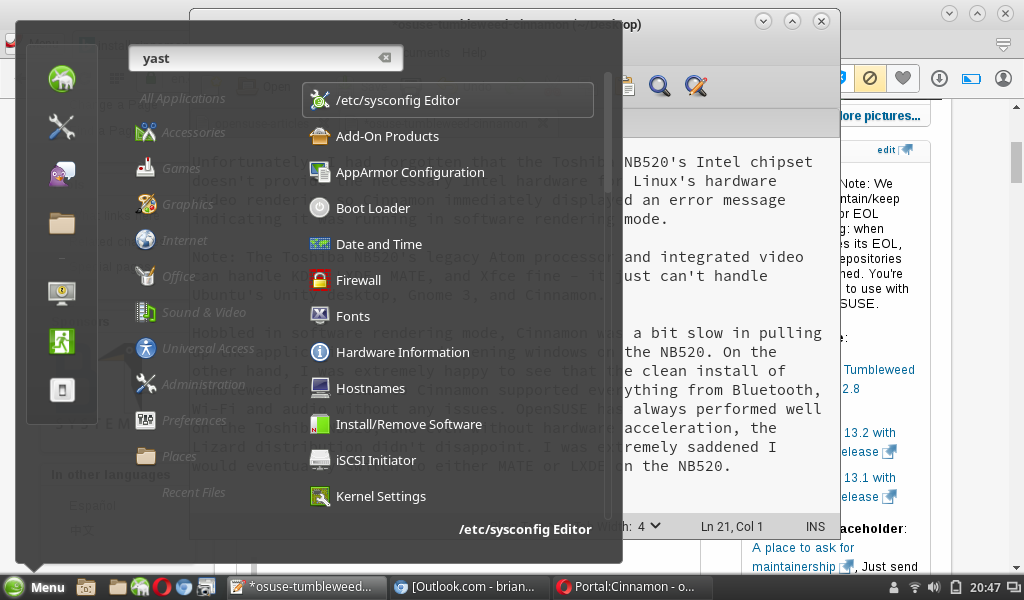Follow the Tumbleweed link on the page
The width and height of the screenshot is (1024, 600).
click(880, 369)
